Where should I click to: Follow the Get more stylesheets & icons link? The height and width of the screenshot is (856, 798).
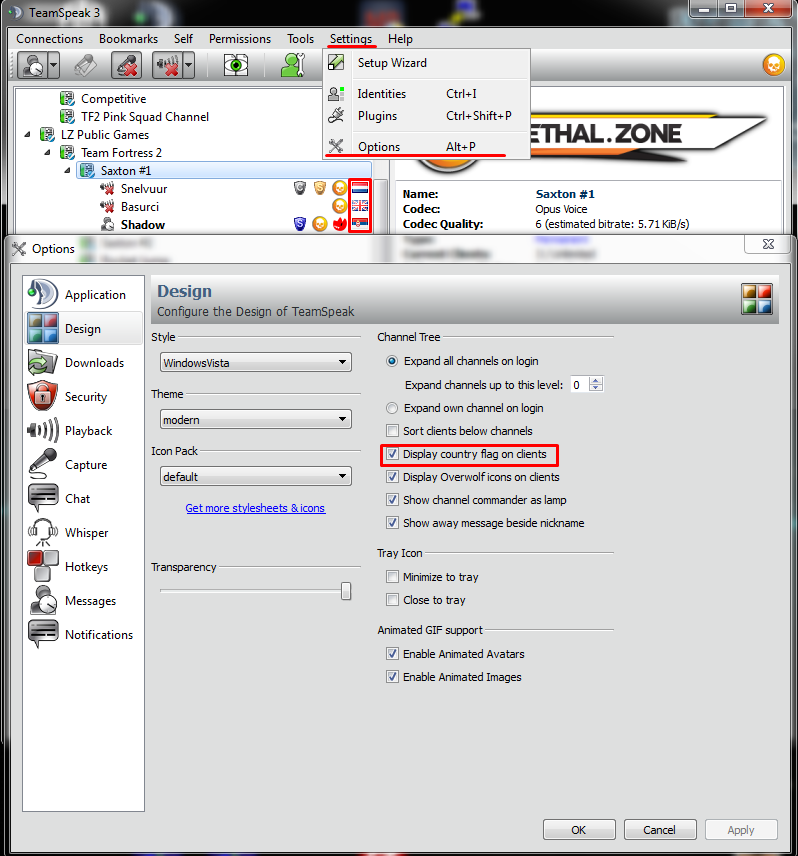(255, 508)
